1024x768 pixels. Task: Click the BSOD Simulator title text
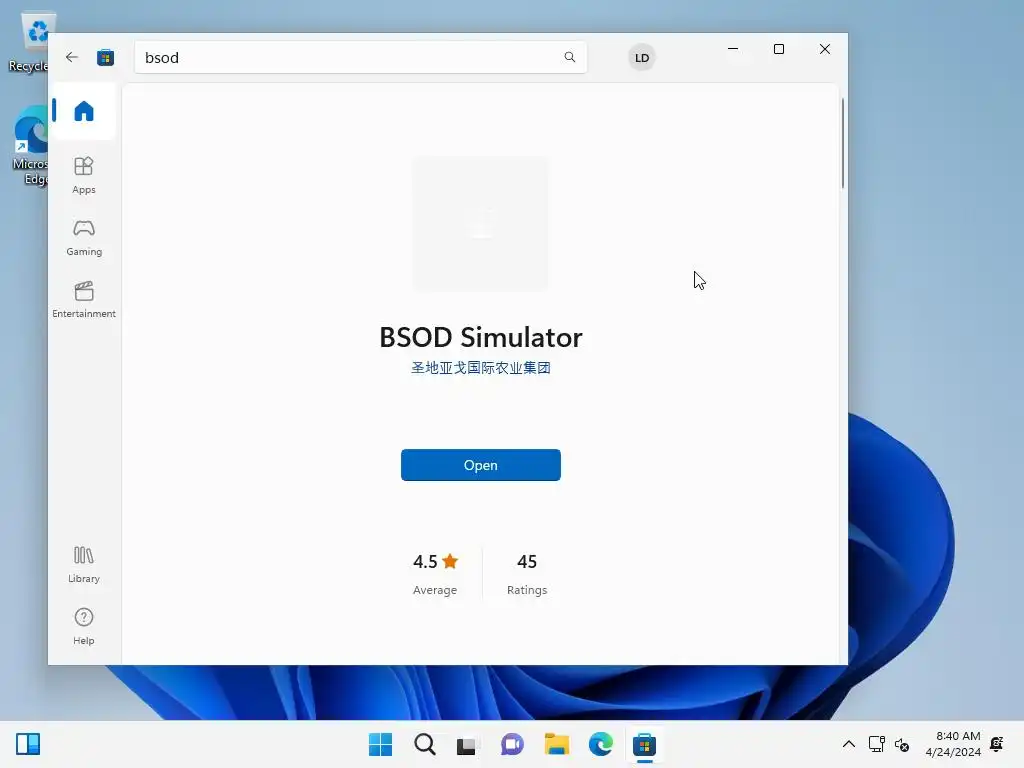[481, 338]
